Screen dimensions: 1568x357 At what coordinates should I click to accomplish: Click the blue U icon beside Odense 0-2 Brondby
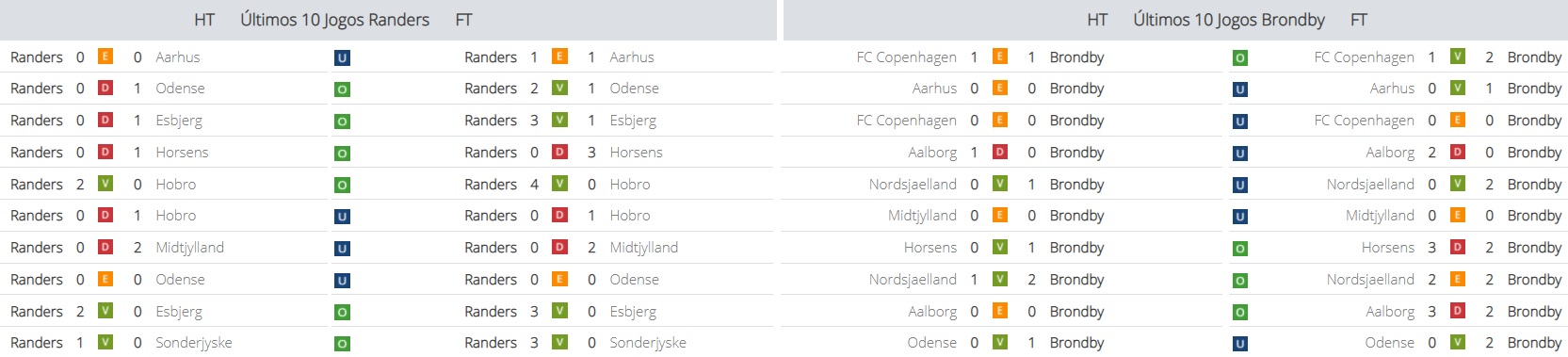[1240, 345]
